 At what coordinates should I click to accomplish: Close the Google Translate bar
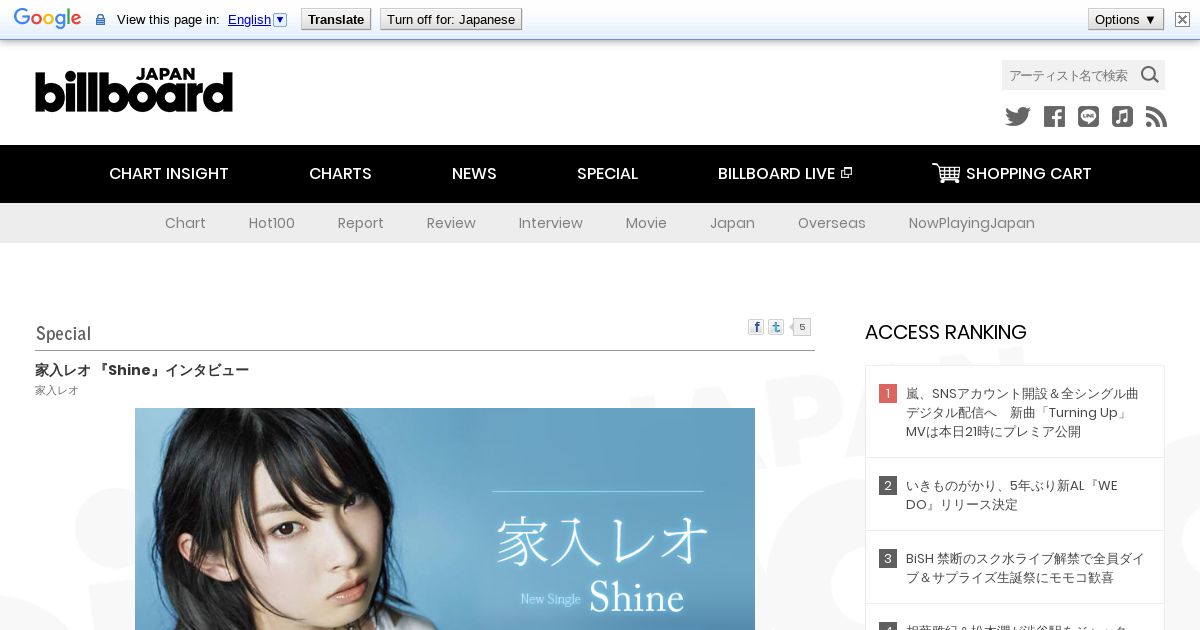click(1182, 19)
